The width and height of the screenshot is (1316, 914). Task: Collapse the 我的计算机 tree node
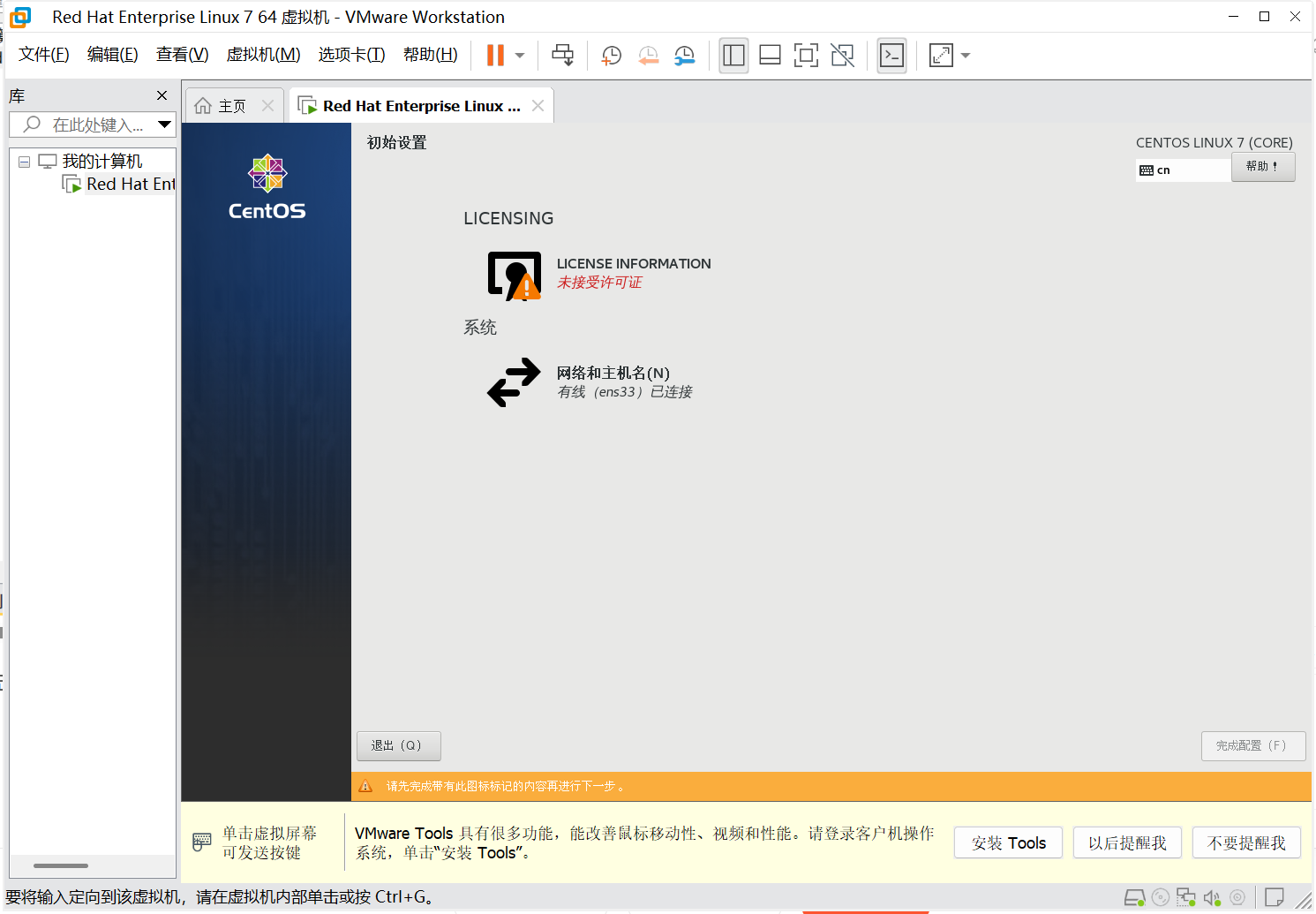(x=24, y=160)
